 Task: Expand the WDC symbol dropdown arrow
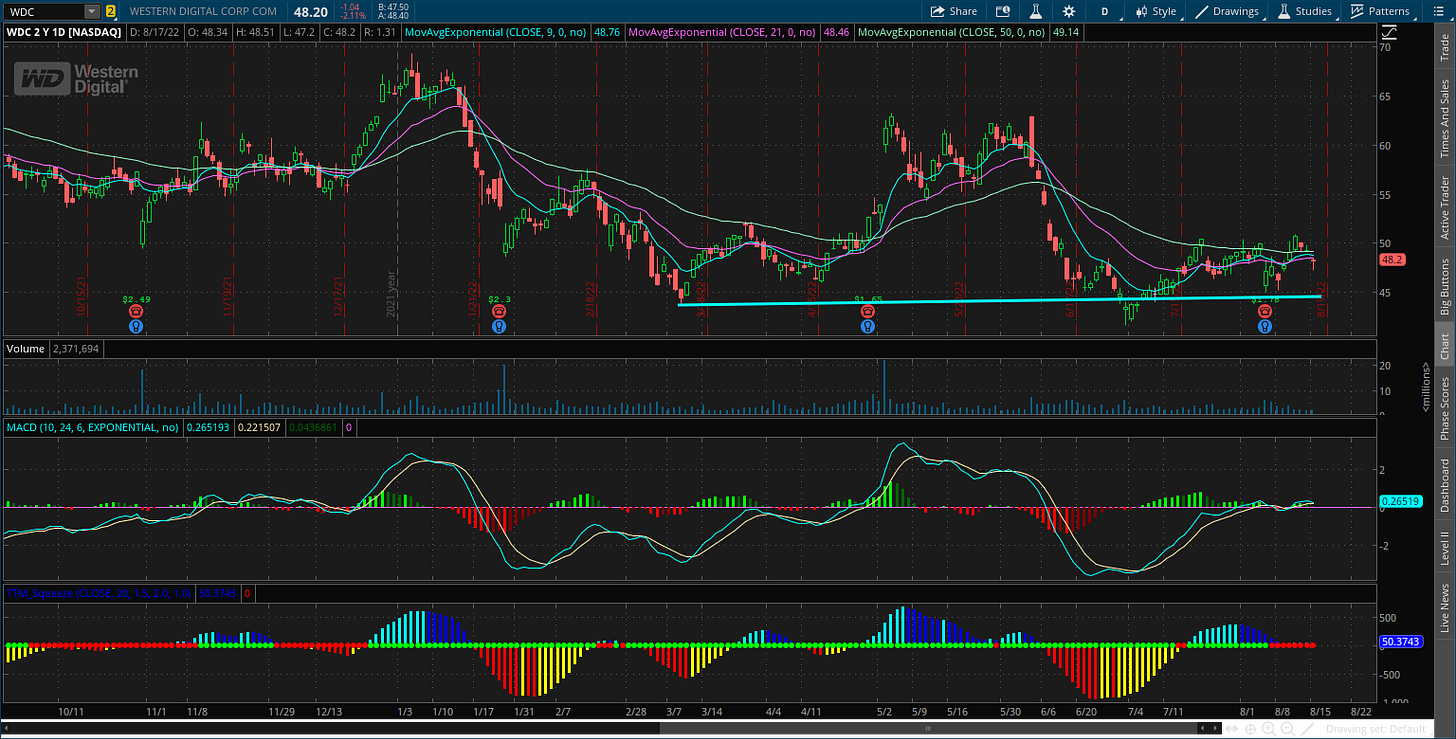pyautogui.click(x=92, y=12)
